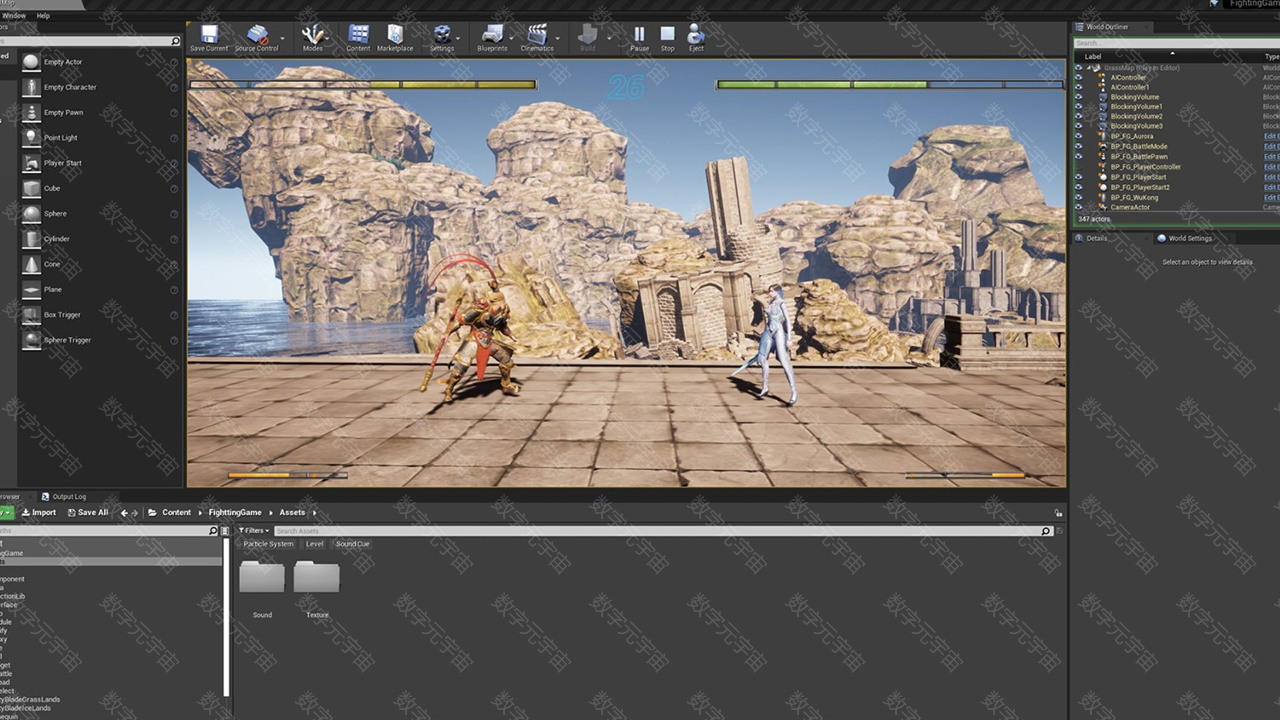Toggle visibility of BlockingVolume
Image resolution: width=1280 pixels, height=720 pixels.
pyautogui.click(x=1078, y=97)
